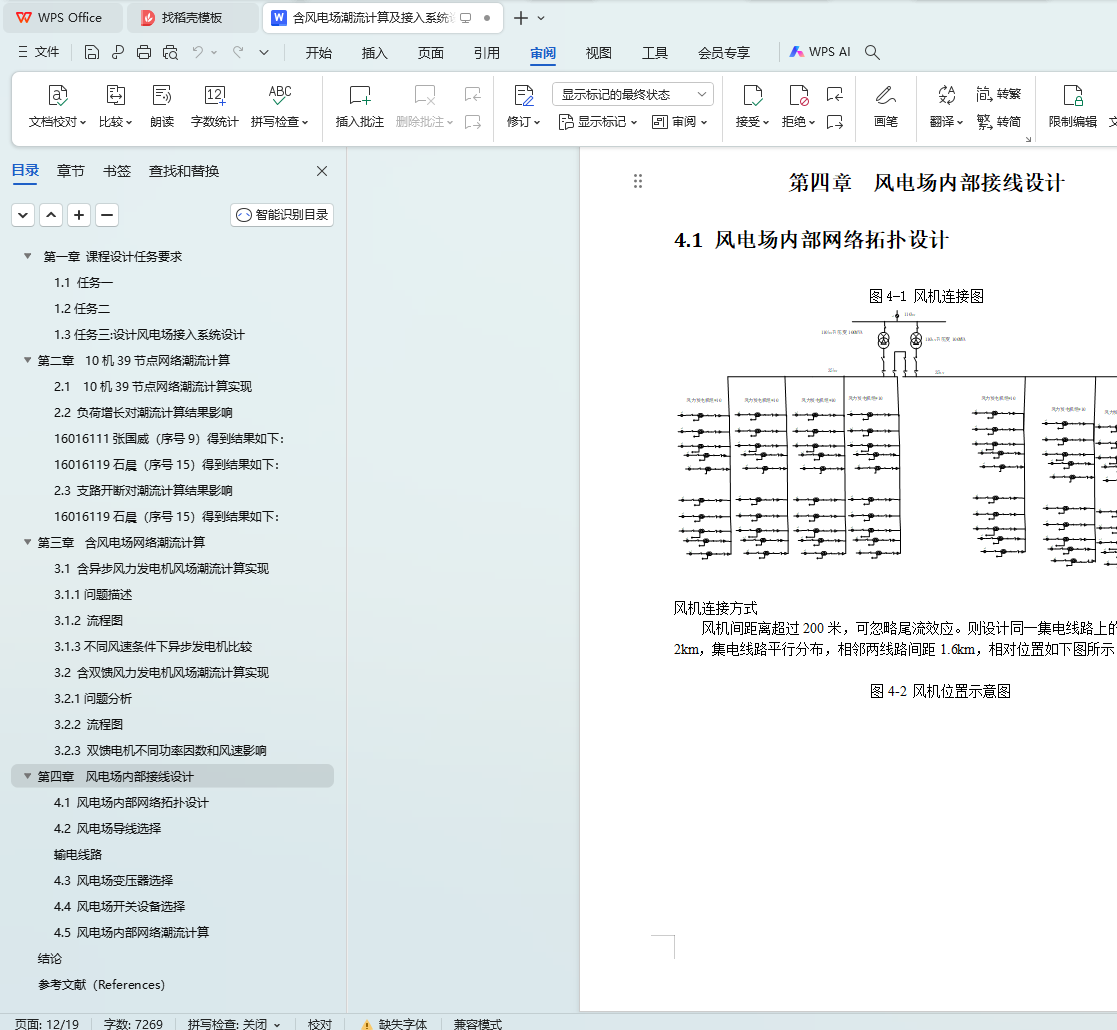This screenshot has width=1117, height=1030.
Task: Navigate to 3.1.2 流程图 heading
Action: coord(88,620)
